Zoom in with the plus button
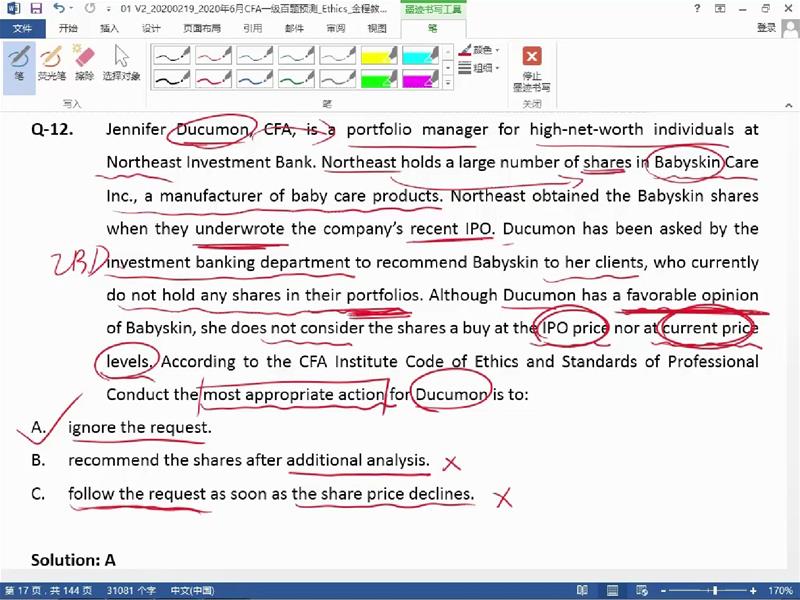Viewport: 800px width, 600px height. pos(753,591)
